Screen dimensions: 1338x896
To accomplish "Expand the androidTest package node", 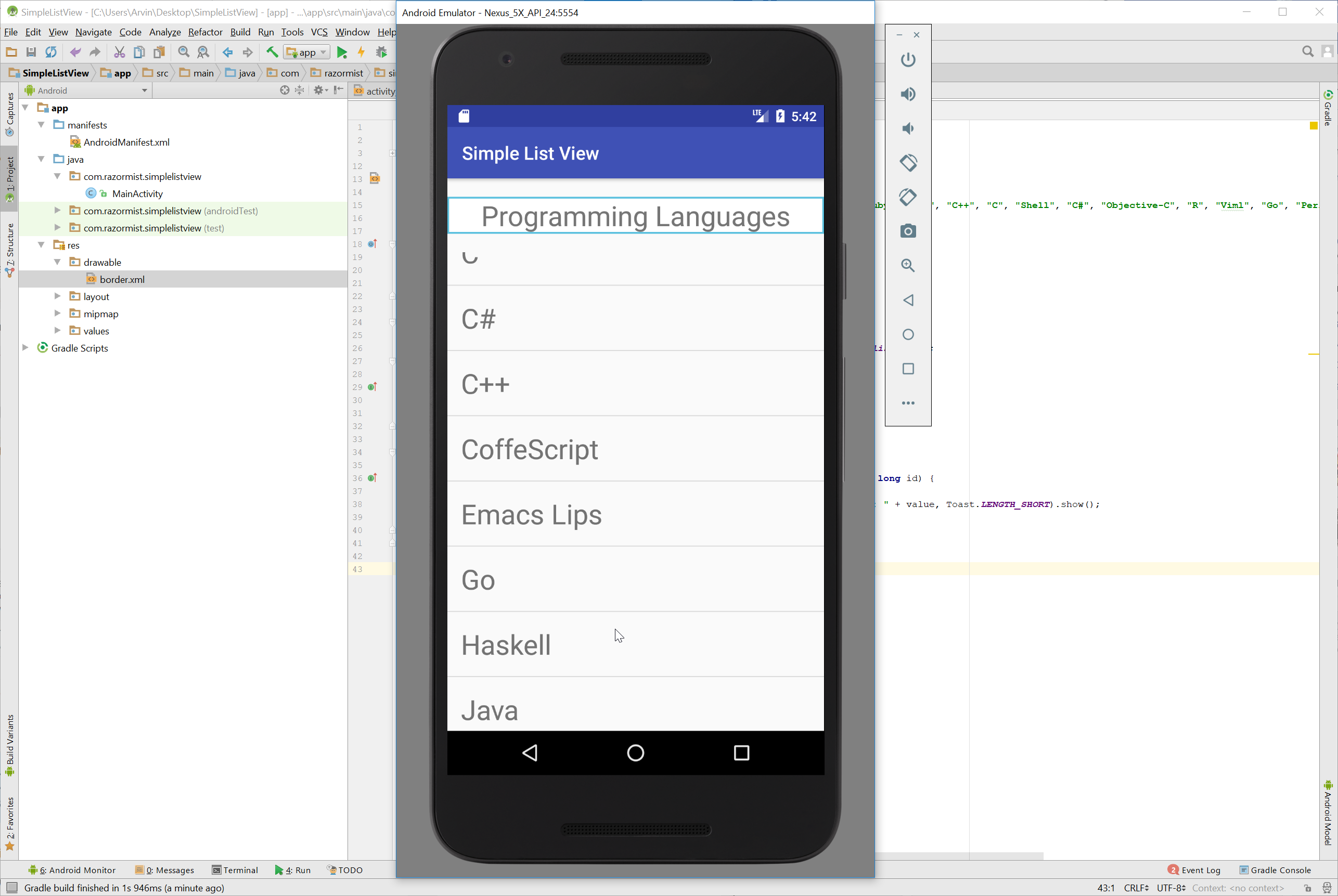I will coord(57,210).
